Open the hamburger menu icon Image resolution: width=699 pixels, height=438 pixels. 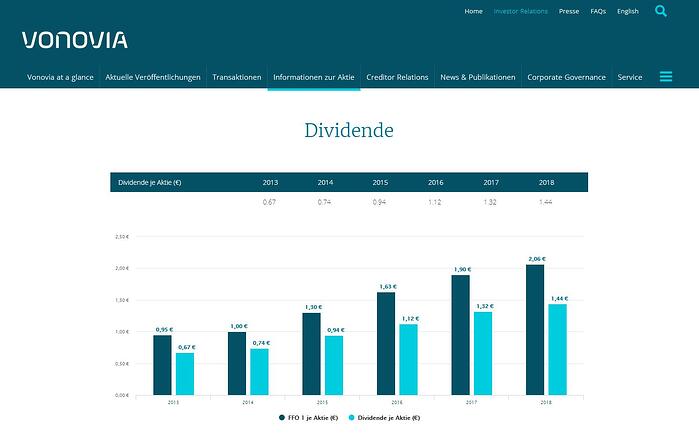coord(666,77)
